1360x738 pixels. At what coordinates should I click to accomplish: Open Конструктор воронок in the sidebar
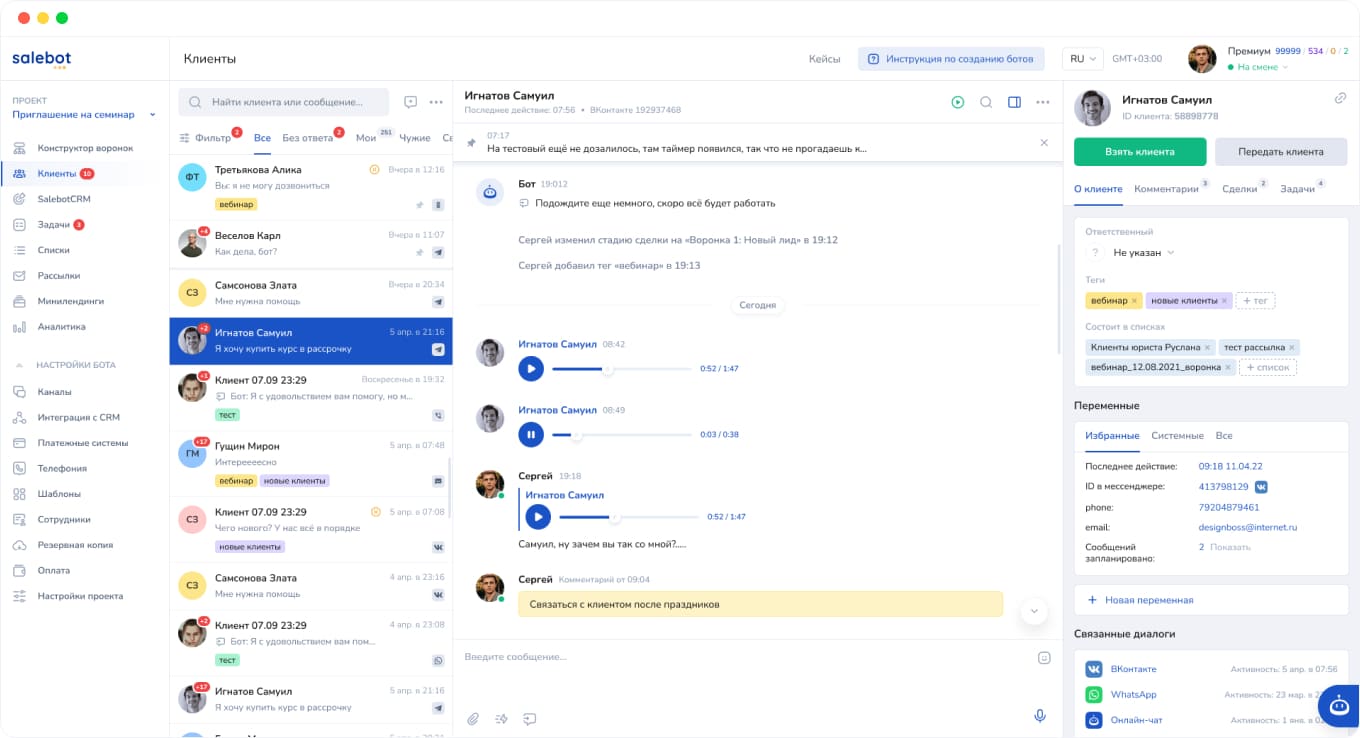tap(85, 148)
